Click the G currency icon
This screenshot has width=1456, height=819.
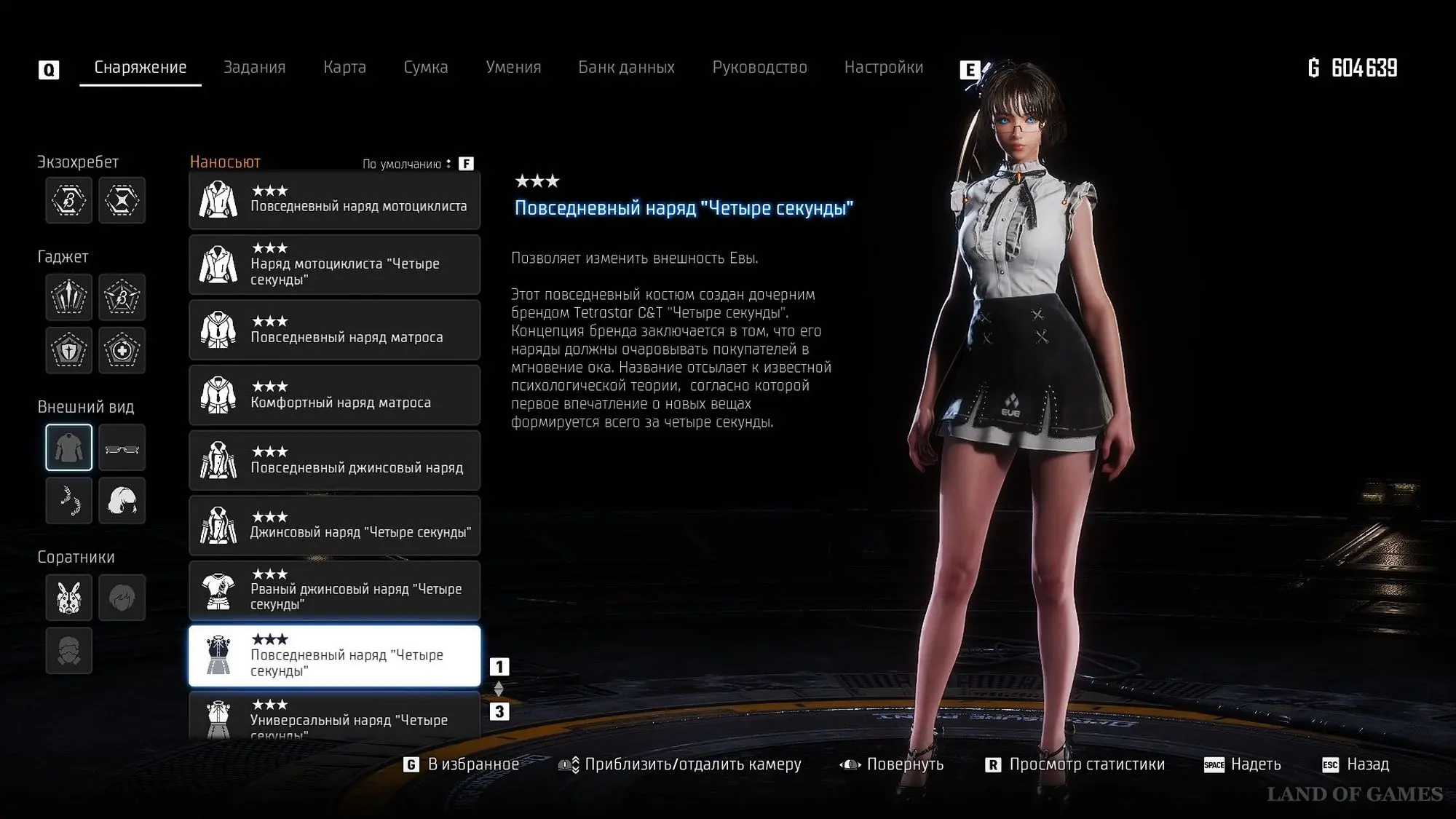(x=1314, y=68)
